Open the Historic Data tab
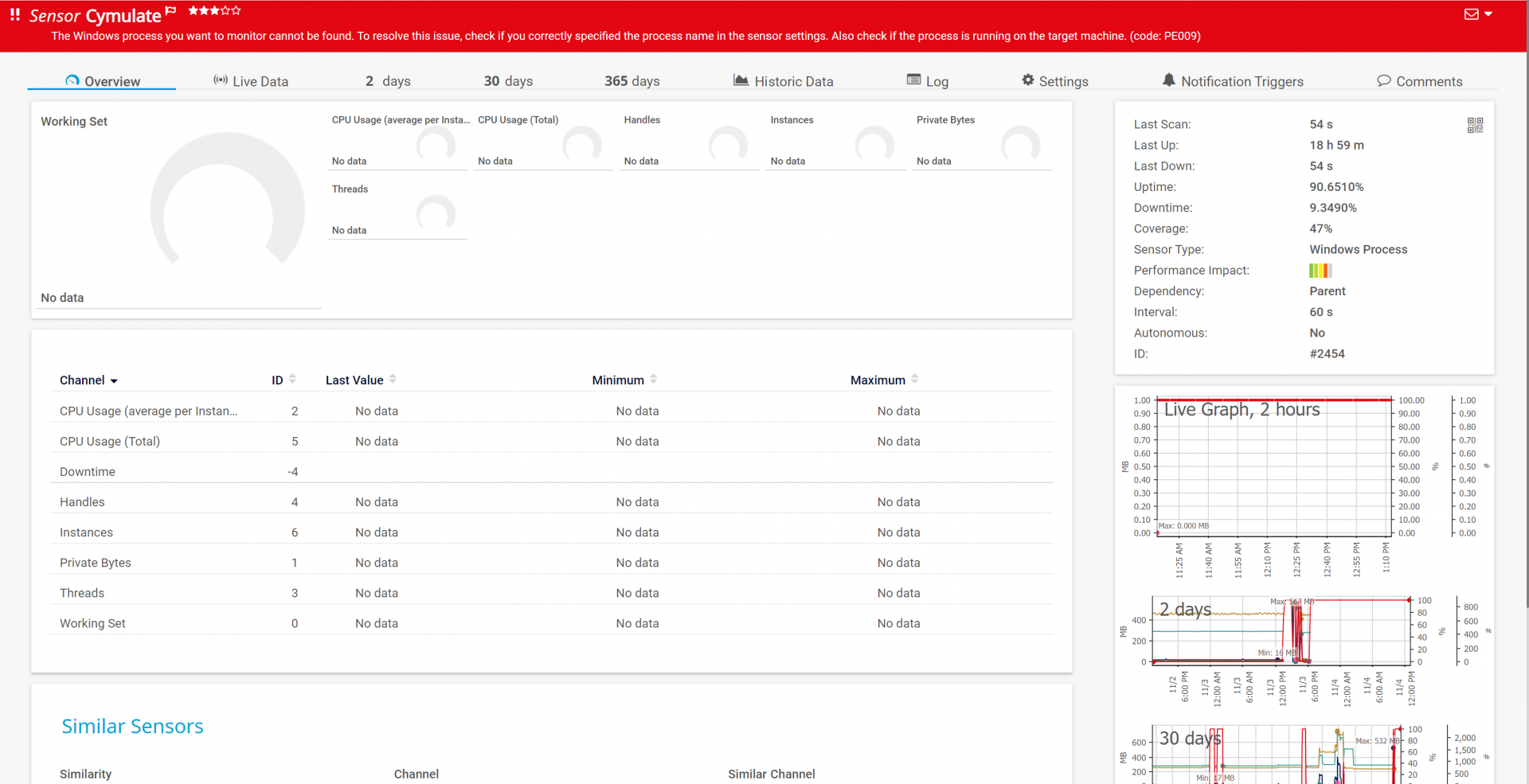 coord(783,81)
